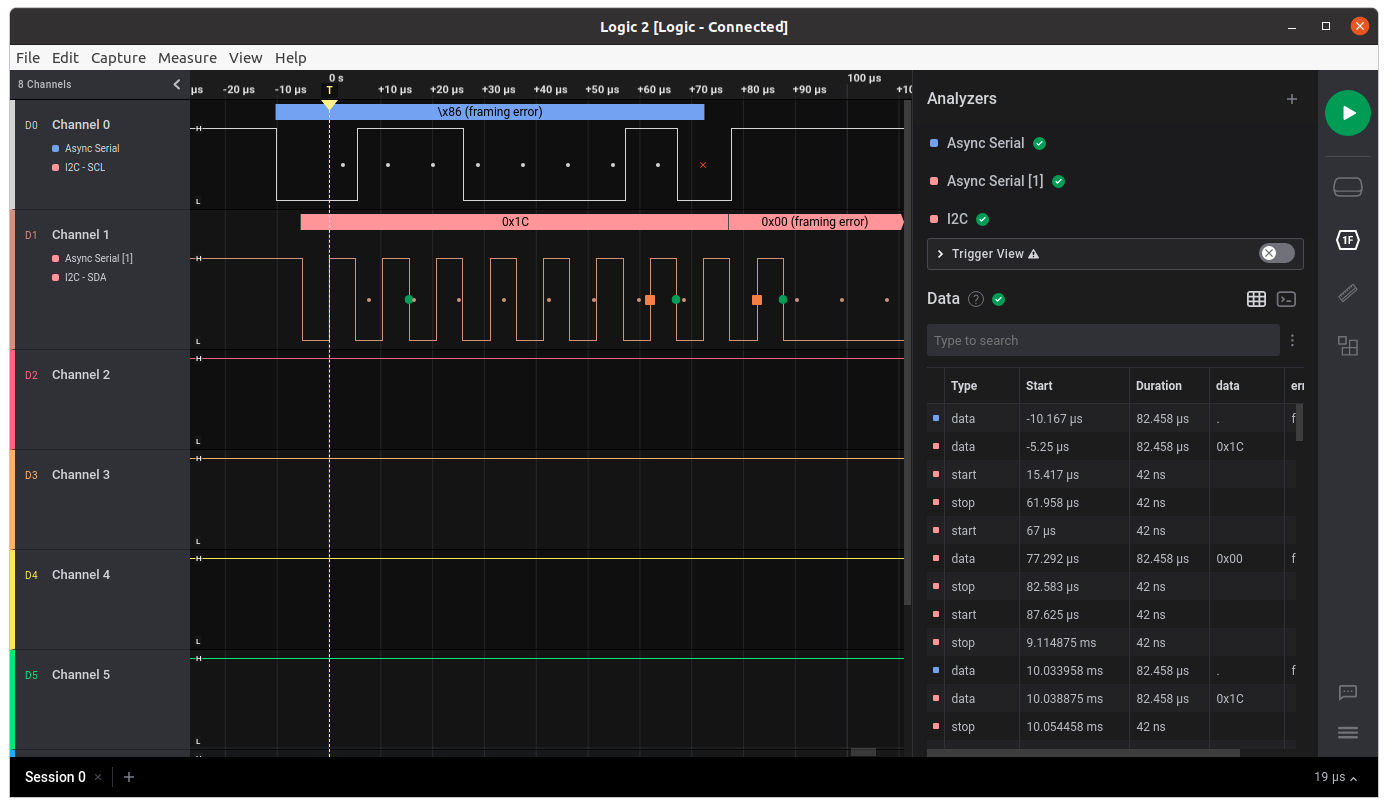The height and width of the screenshot is (807, 1388).
Task: Open the View menu
Action: [245, 58]
